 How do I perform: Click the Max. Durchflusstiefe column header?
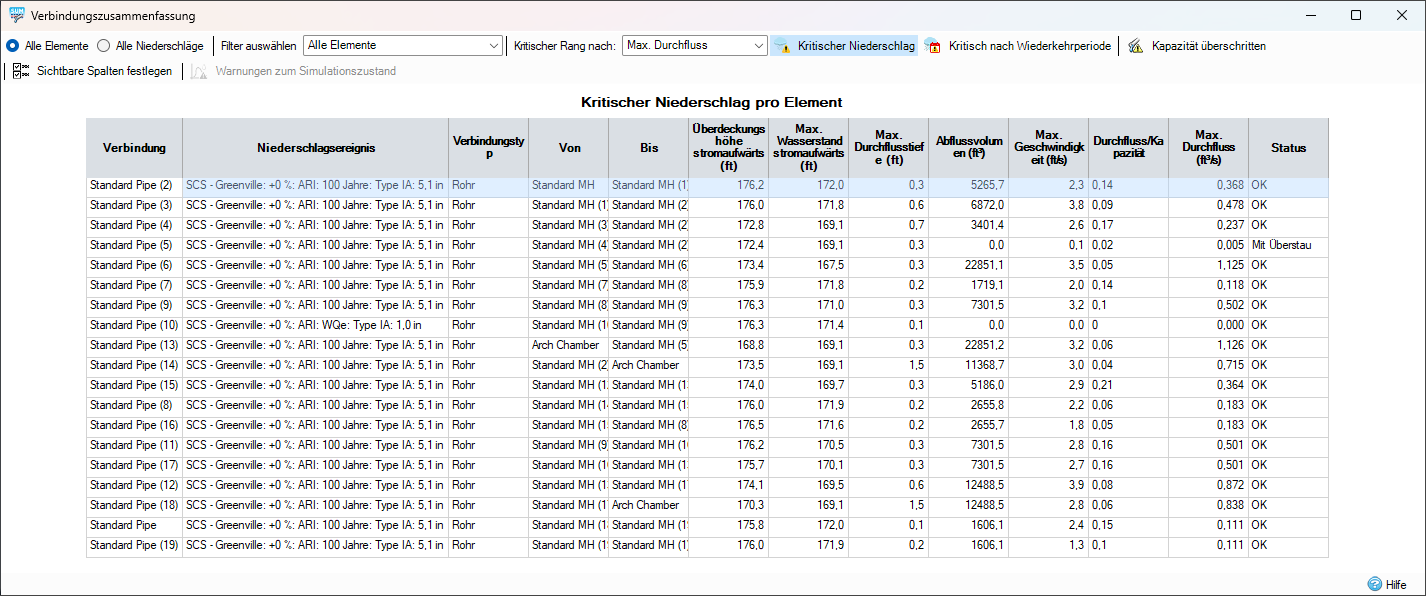pos(888,148)
